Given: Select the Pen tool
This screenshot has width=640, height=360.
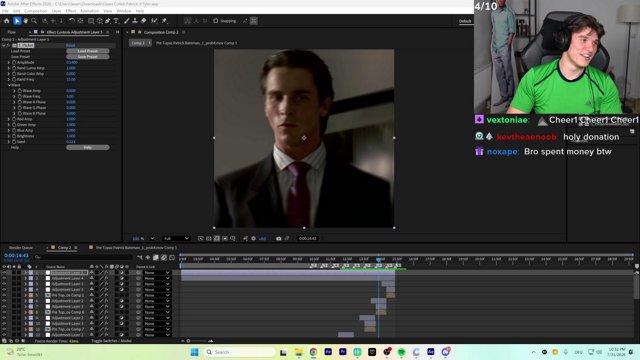Looking at the screenshot, I should click(x=108, y=21).
